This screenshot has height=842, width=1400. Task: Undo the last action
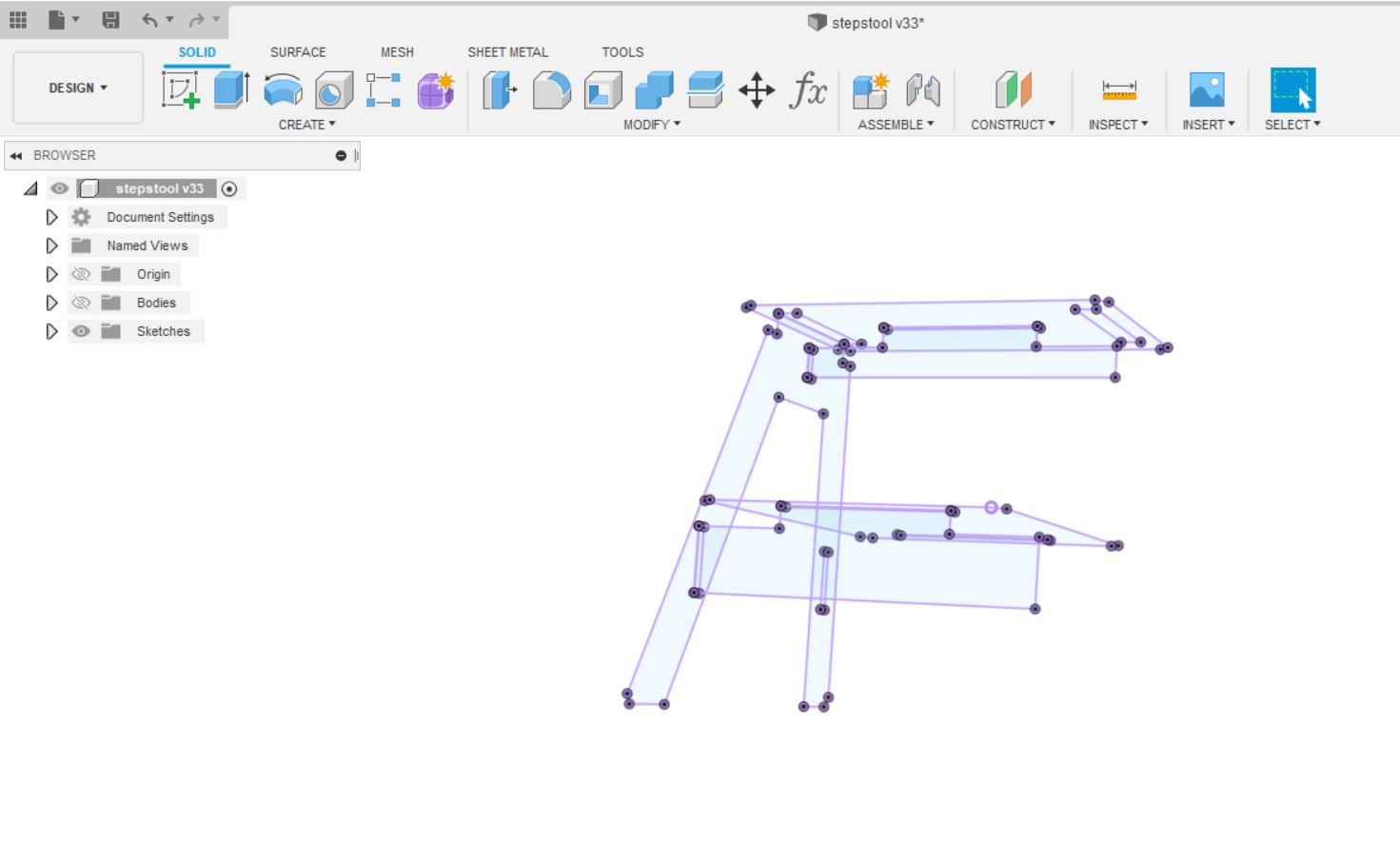point(149,19)
